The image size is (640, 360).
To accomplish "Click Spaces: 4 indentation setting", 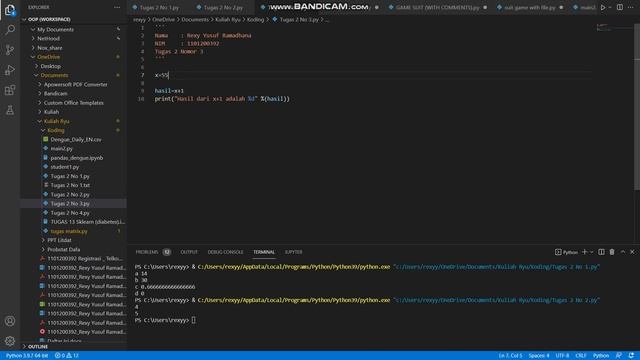I will (539, 356).
